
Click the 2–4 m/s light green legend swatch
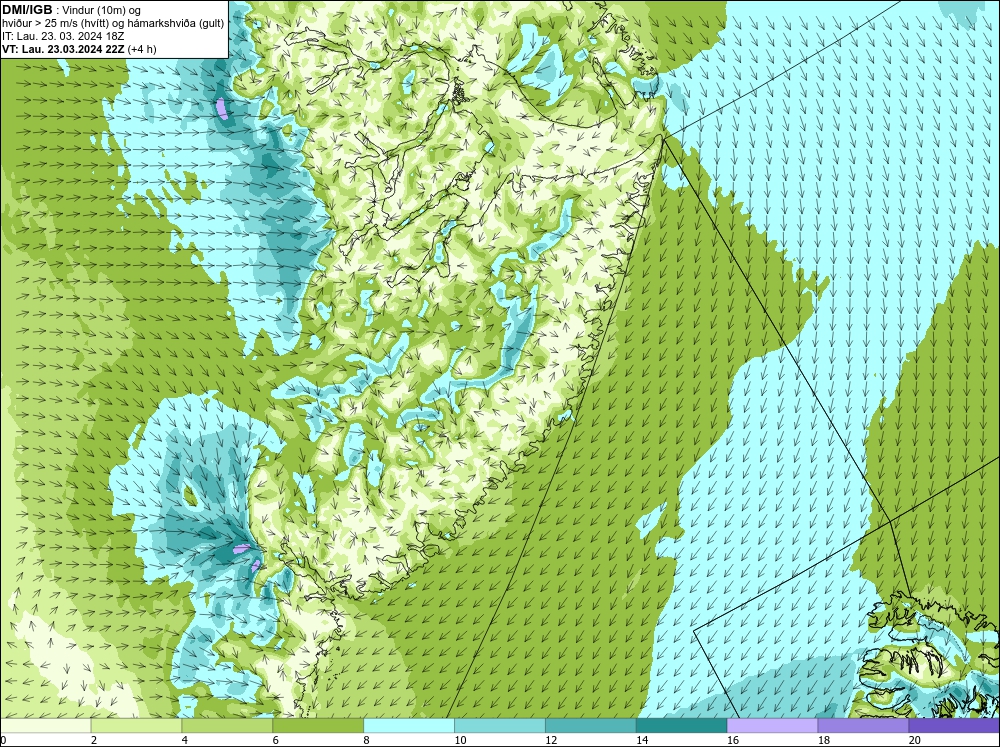click(136, 726)
